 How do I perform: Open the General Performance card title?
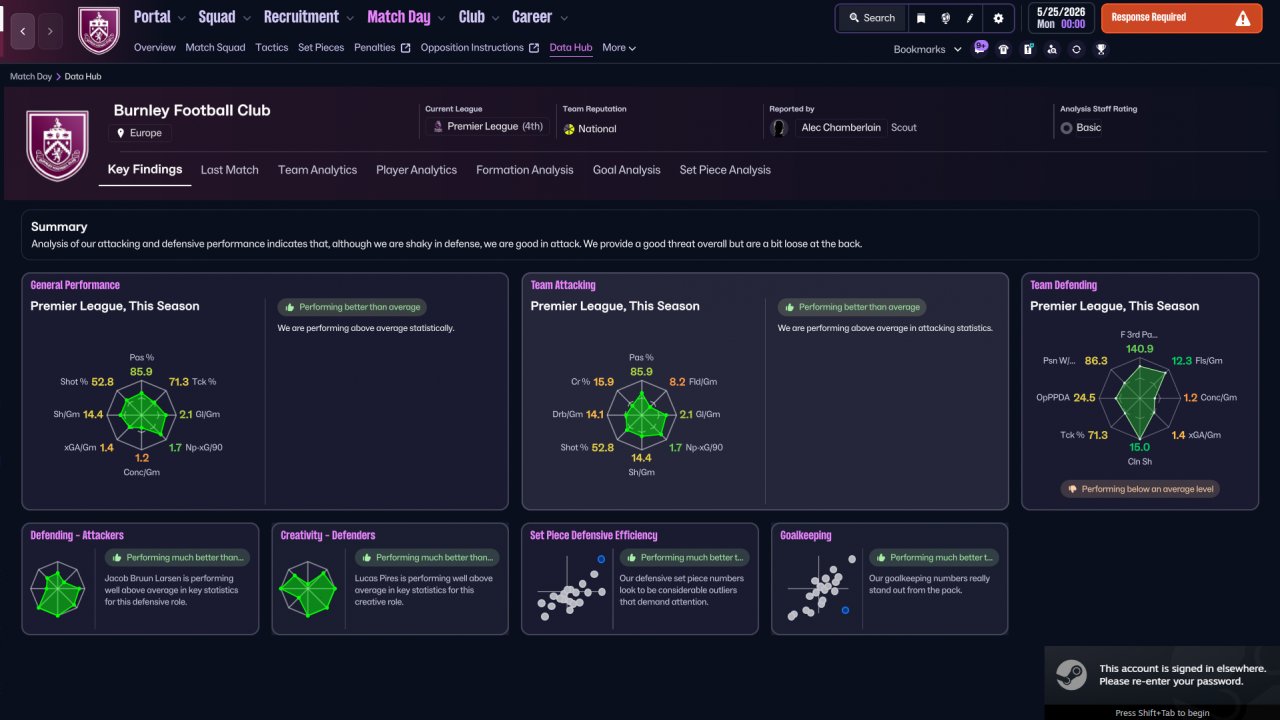click(x=75, y=285)
